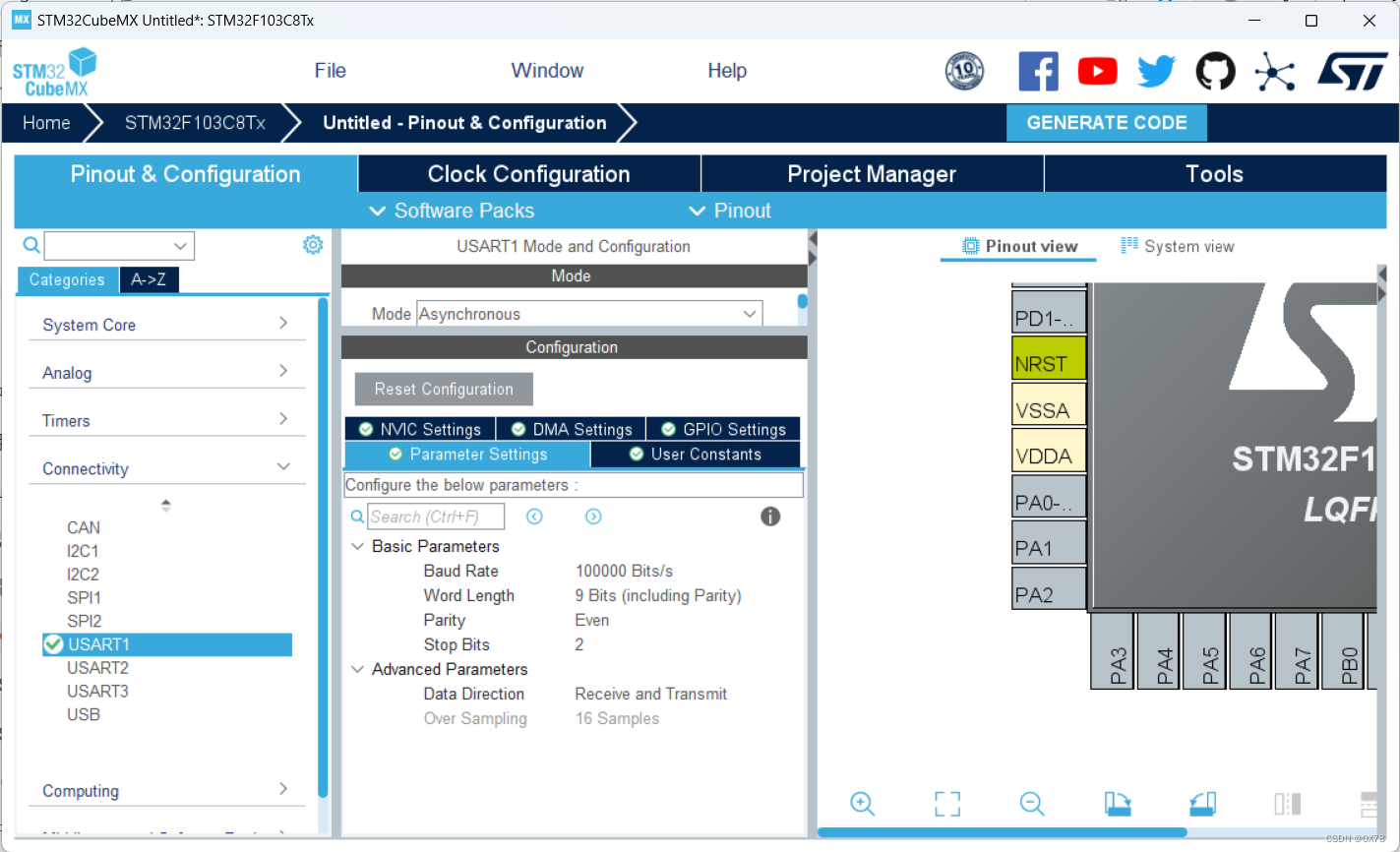Click Reset Configuration button
This screenshot has width=1400, height=852.
(444, 389)
